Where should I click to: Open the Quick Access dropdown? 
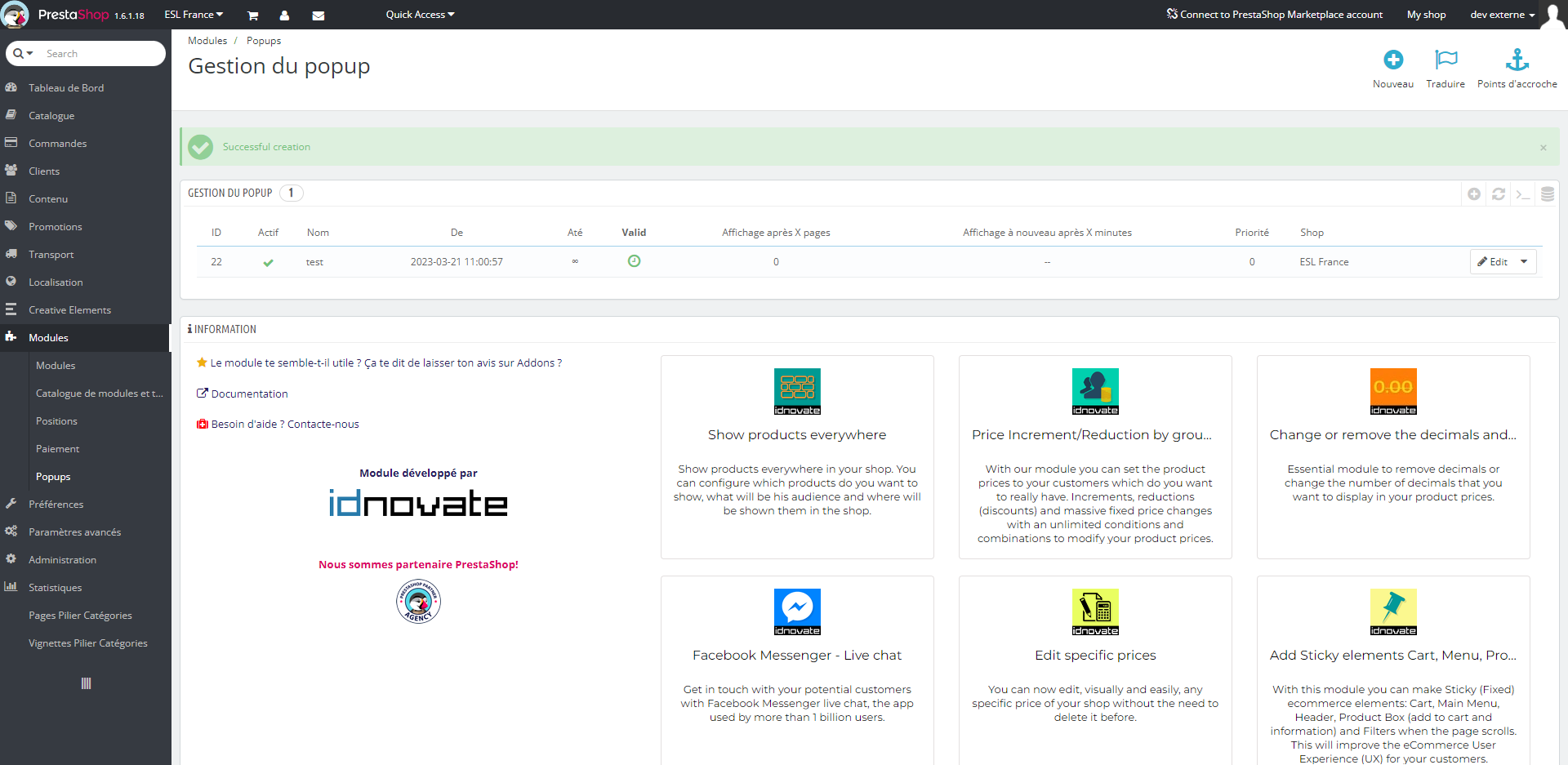tap(420, 15)
